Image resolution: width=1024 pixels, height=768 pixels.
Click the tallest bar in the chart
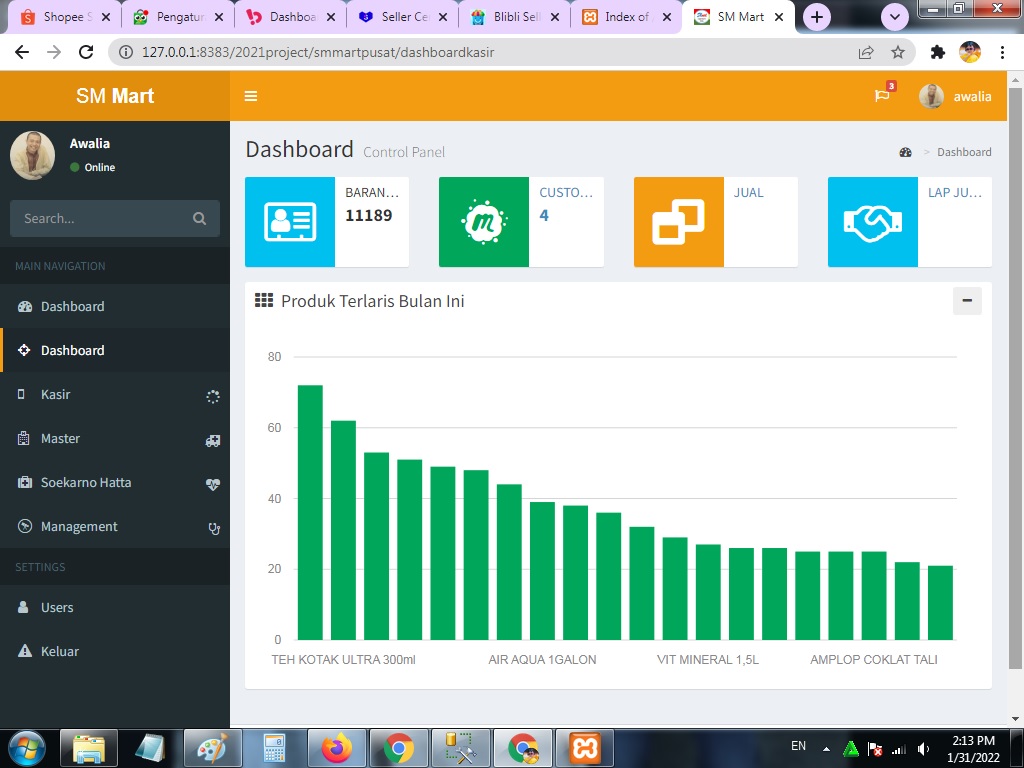[310, 512]
